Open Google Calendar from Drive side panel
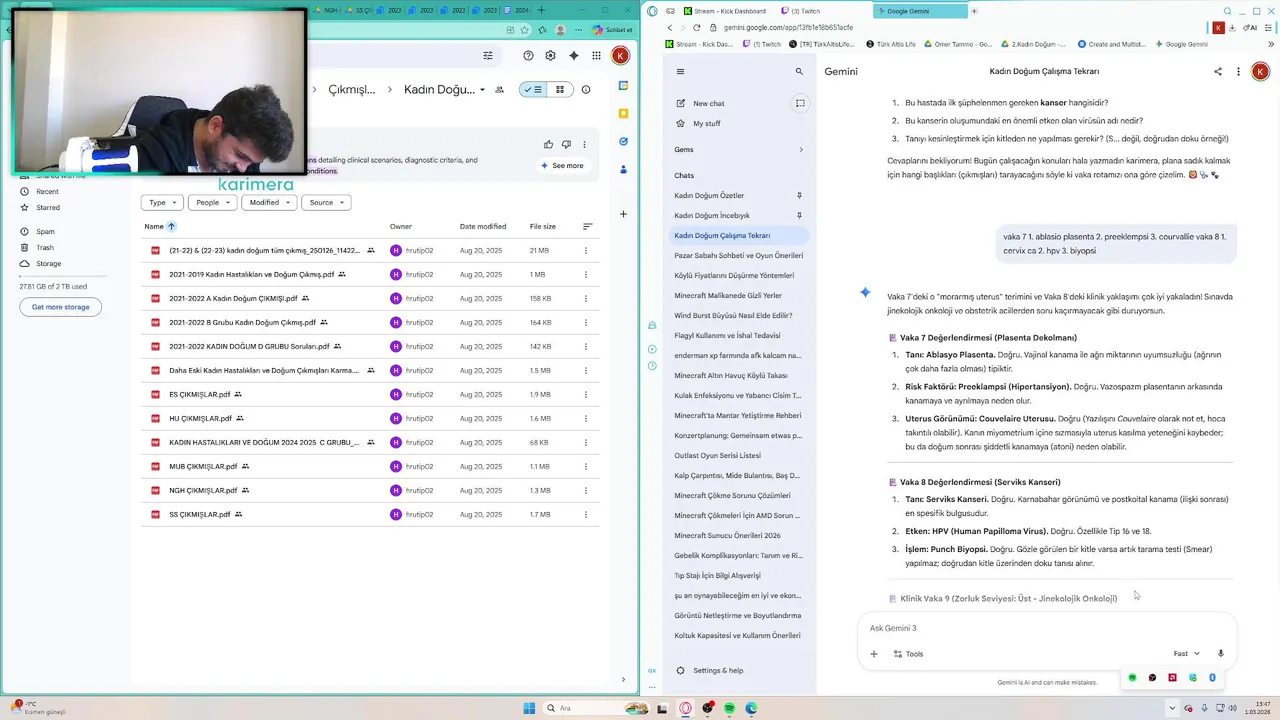Image resolution: width=1280 pixels, height=720 pixels. [x=623, y=86]
